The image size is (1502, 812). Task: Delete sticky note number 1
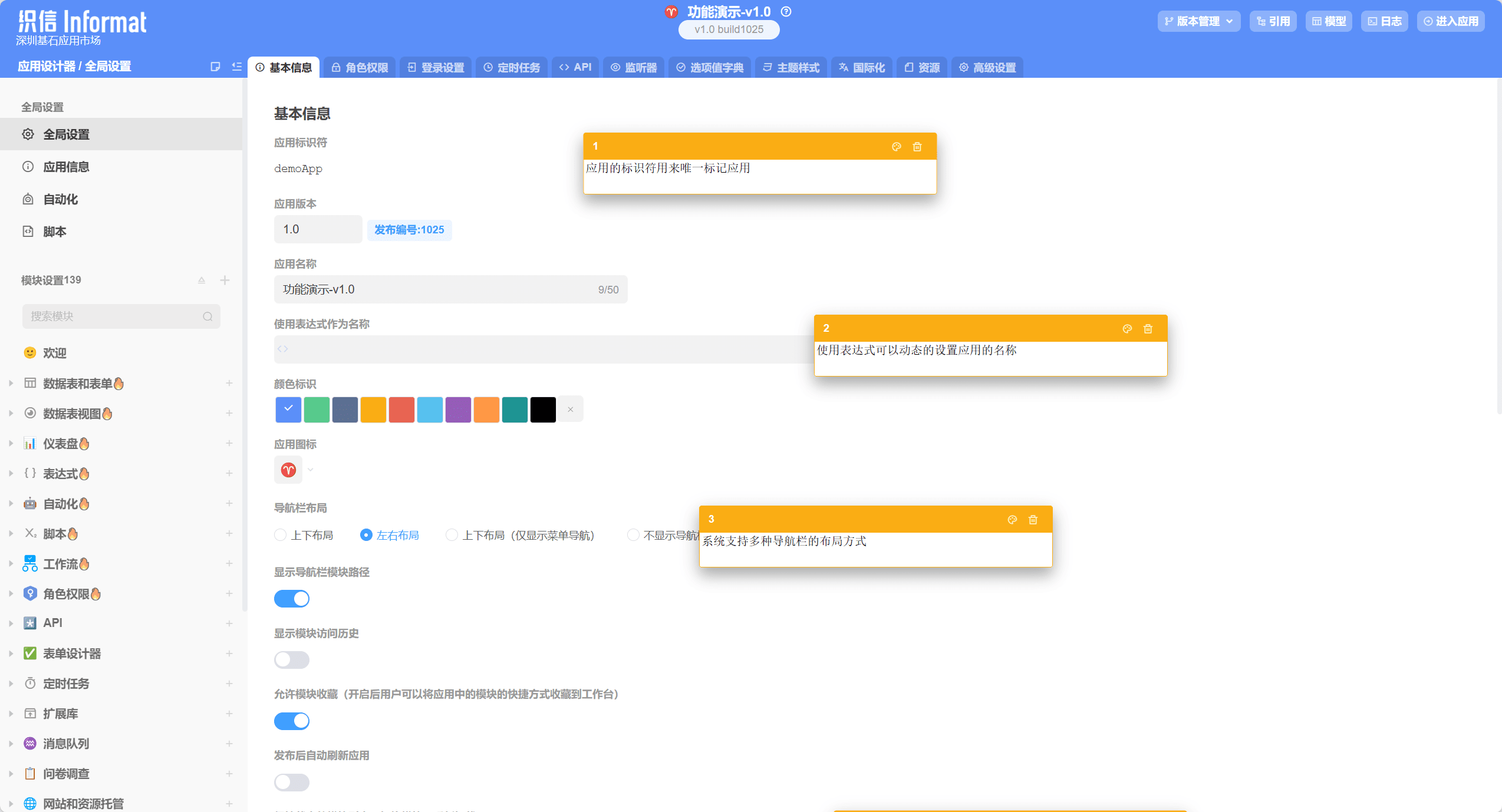[x=917, y=147]
